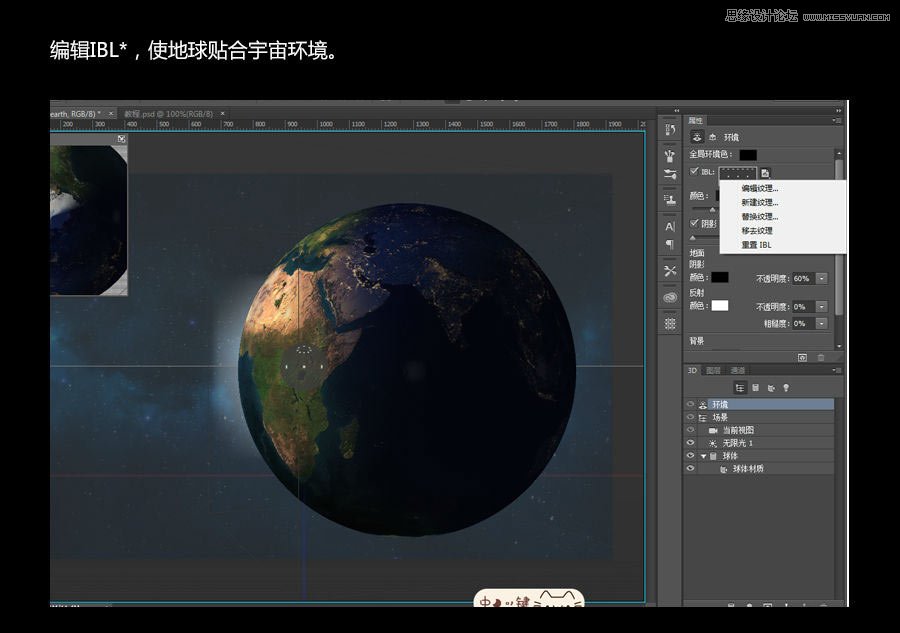The height and width of the screenshot is (633, 900).
Task: Open the Tool Presets panel icon
Action: coord(670,271)
